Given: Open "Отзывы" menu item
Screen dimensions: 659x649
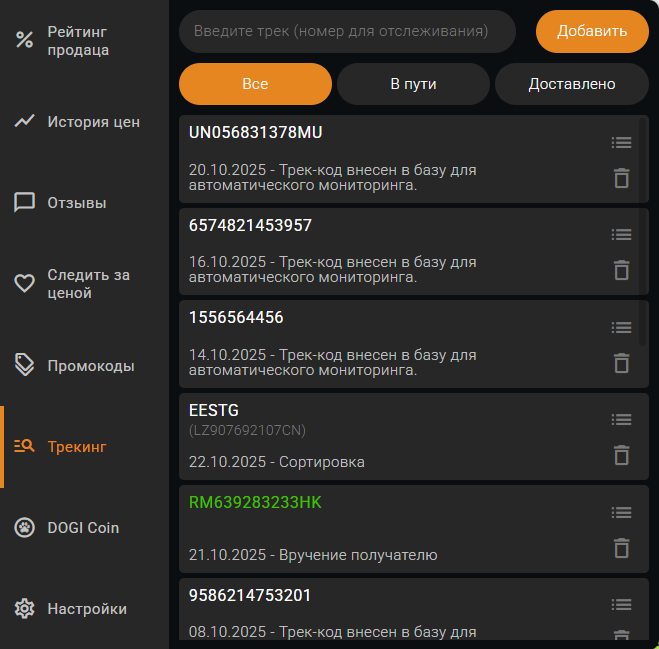Looking at the screenshot, I should (84, 203).
